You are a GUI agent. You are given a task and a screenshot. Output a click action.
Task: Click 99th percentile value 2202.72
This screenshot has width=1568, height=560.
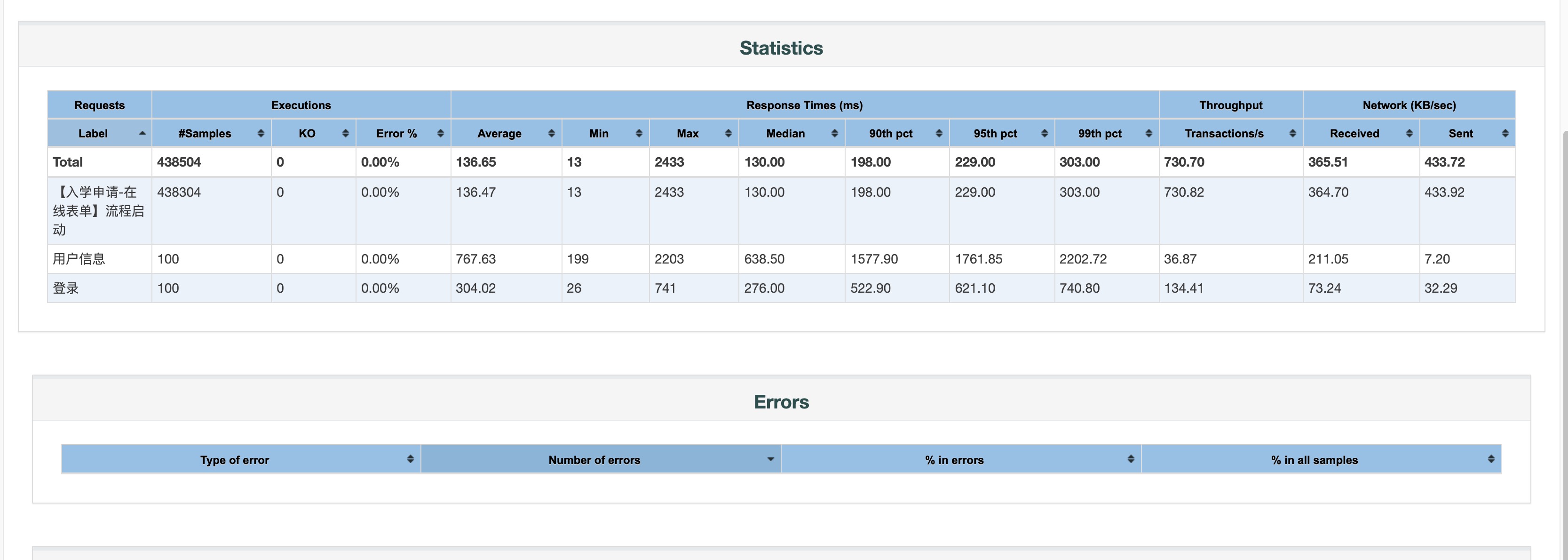click(x=1084, y=259)
